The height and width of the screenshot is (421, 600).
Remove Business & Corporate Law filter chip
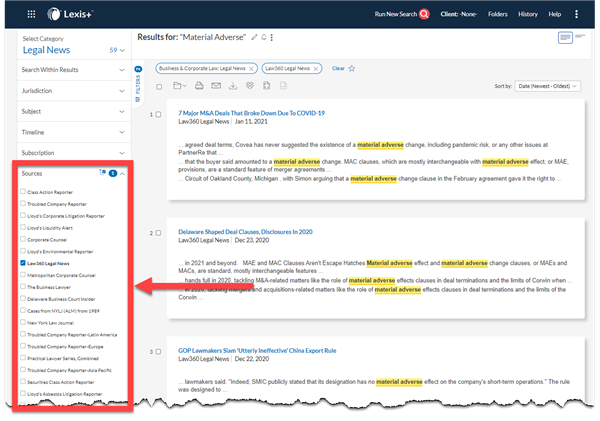(251, 69)
